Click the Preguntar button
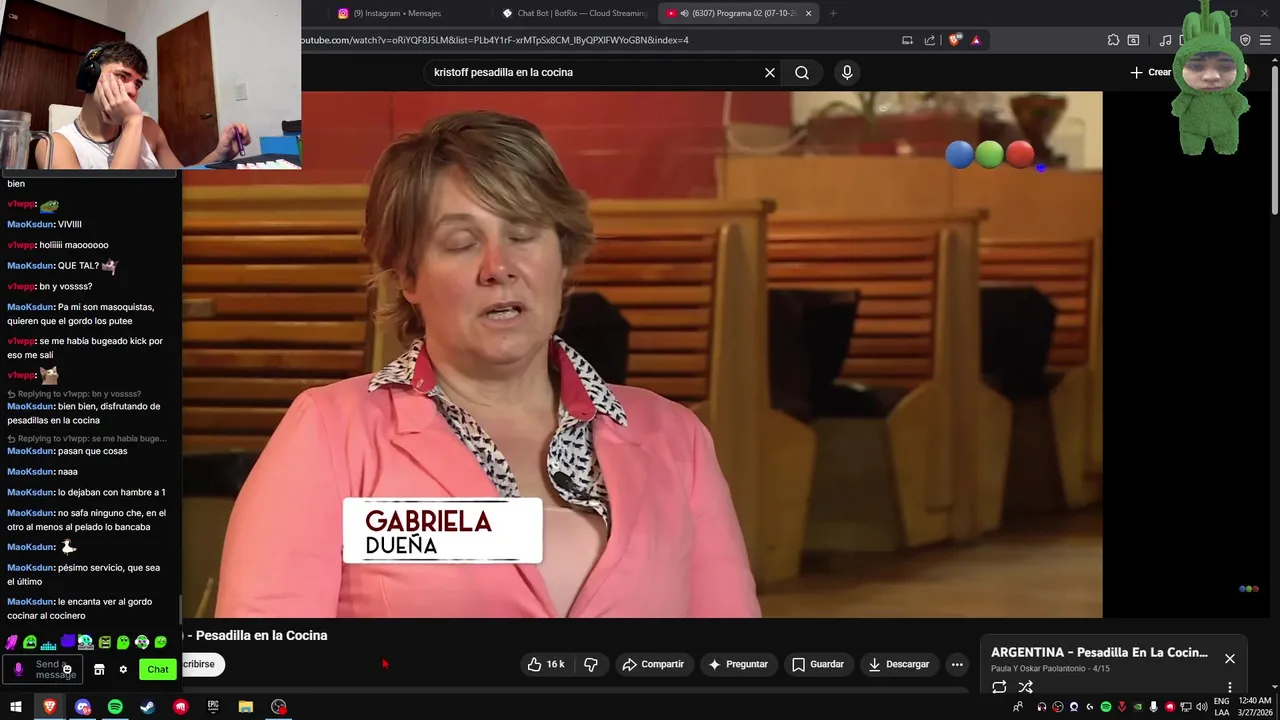1280x720 pixels. [738, 664]
